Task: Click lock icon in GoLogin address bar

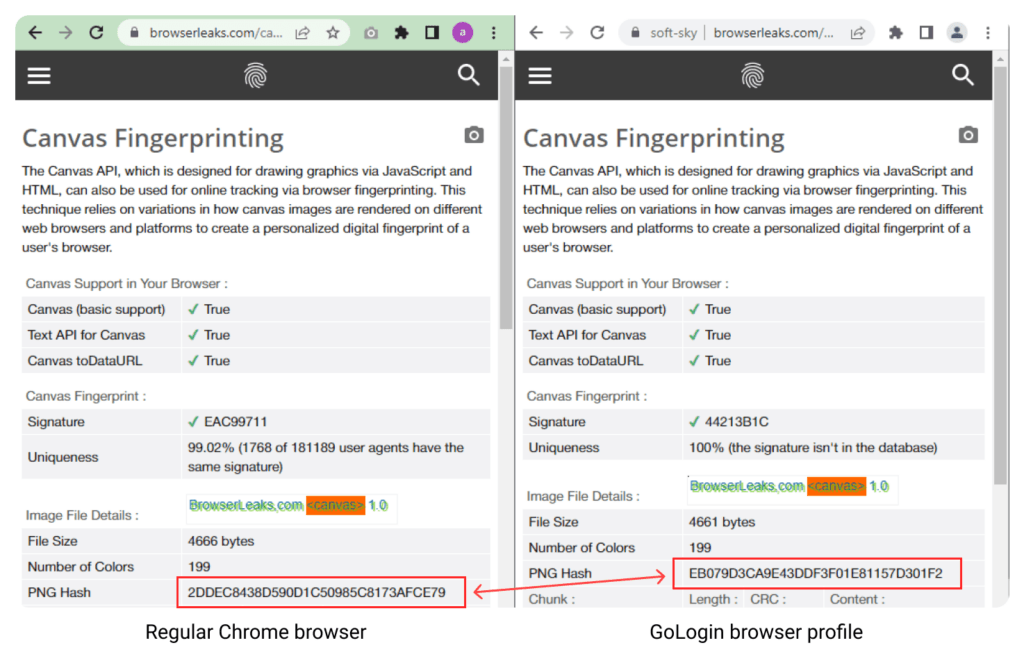Action: click(635, 33)
